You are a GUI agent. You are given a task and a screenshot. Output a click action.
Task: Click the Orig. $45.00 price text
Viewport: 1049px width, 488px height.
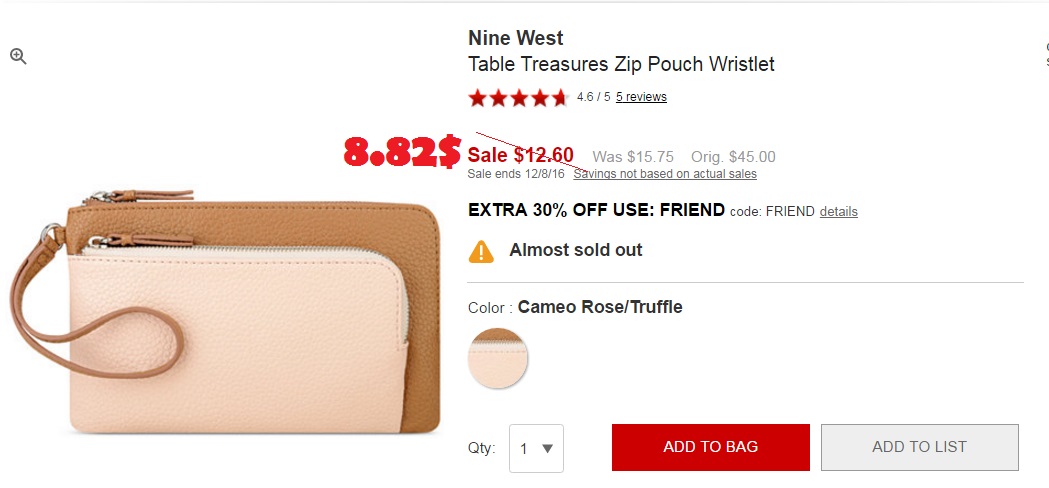tap(733, 157)
